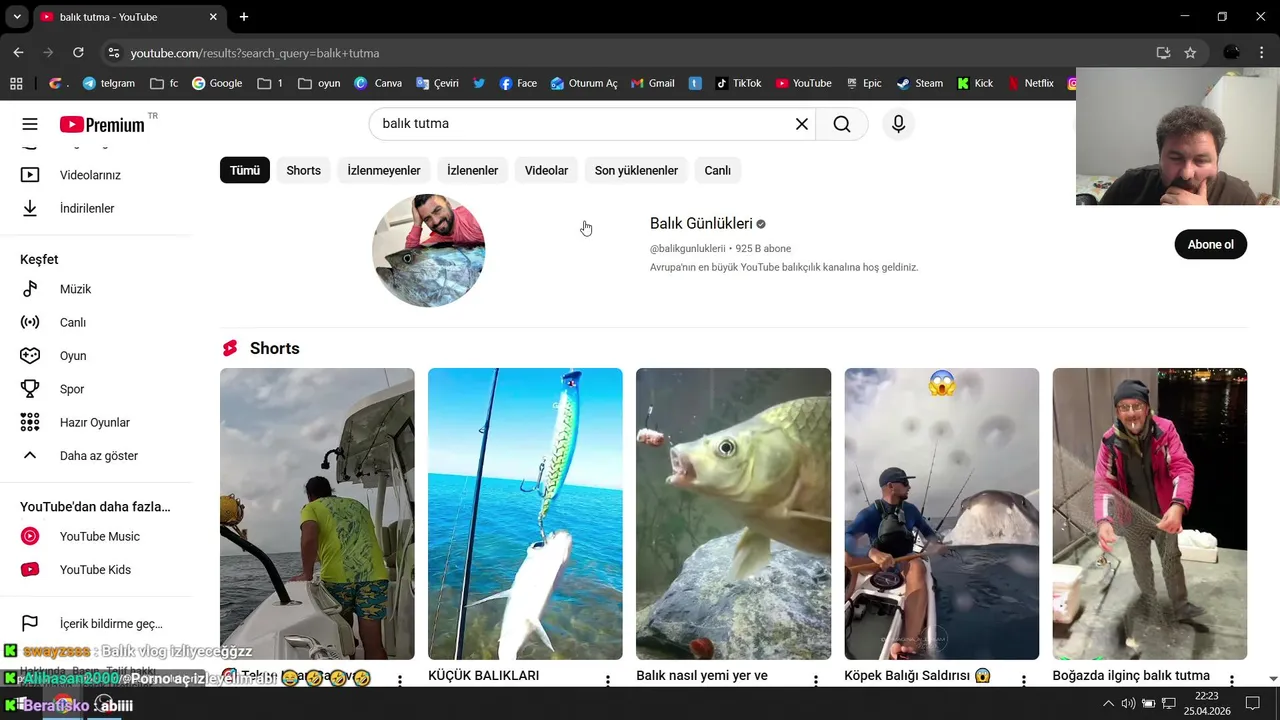The image size is (1280, 720).
Task: Play the KÜÇÜK BALIKLARI short thumbnail
Action: click(x=525, y=514)
